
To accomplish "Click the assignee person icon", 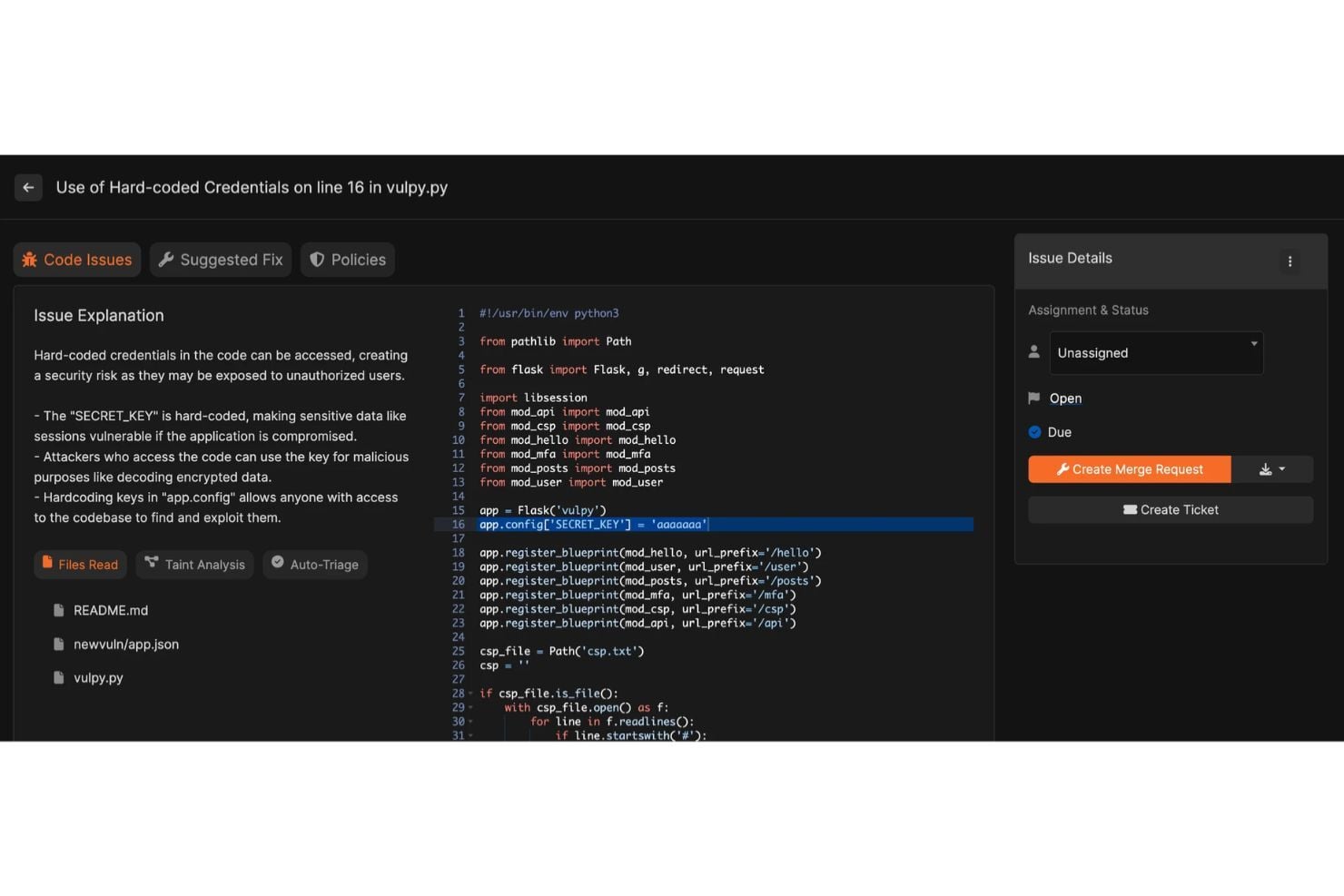I will (1033, 351).
